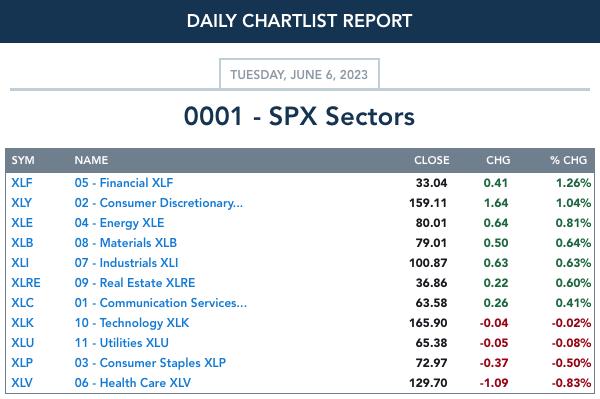This screenshot has width=600, height=399.
Task: Open the XLK symbol link
Action: click(22, 322)
